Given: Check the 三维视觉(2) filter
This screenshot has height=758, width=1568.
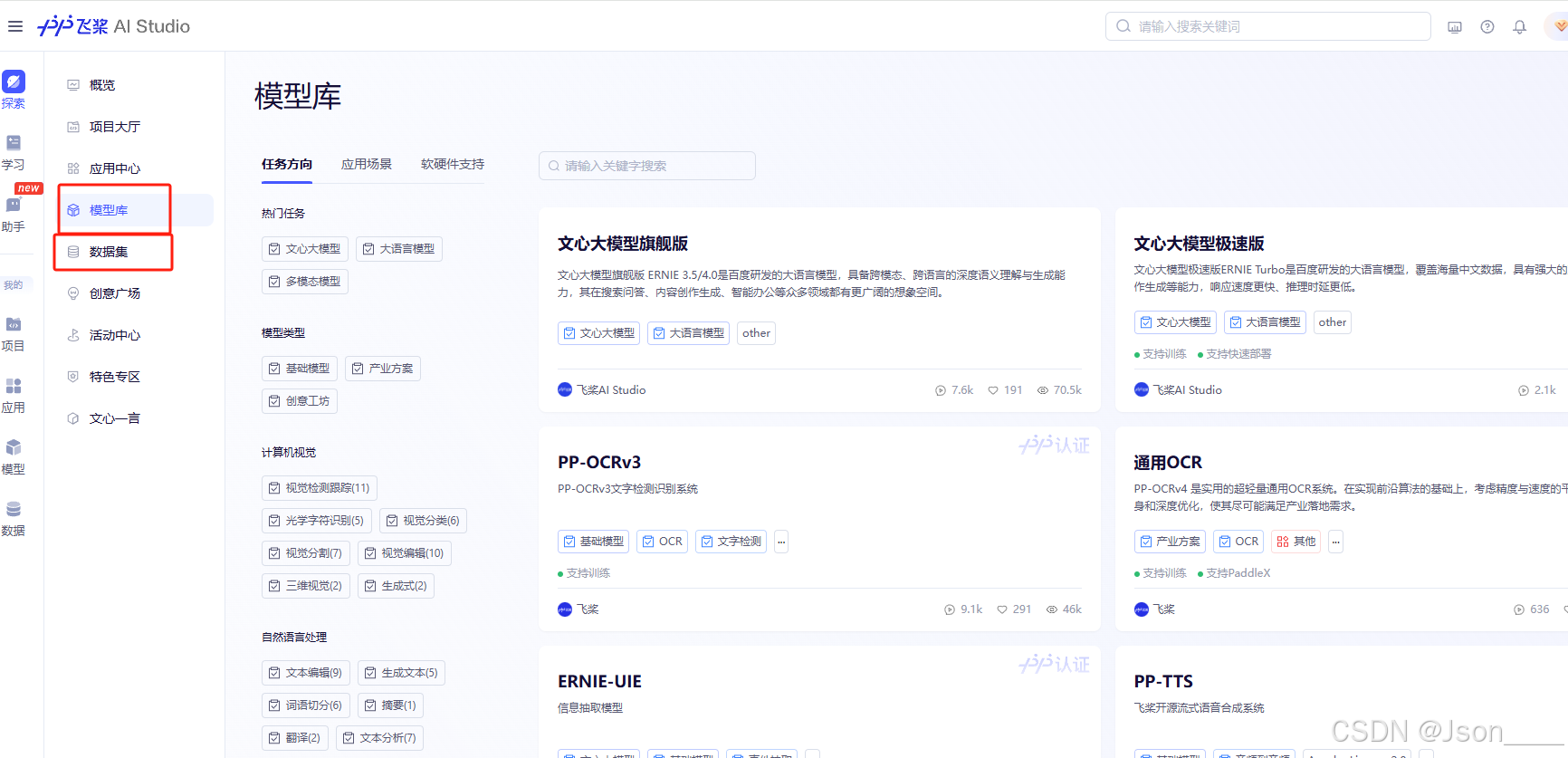Looking at the screenshot, I should 306,586.
